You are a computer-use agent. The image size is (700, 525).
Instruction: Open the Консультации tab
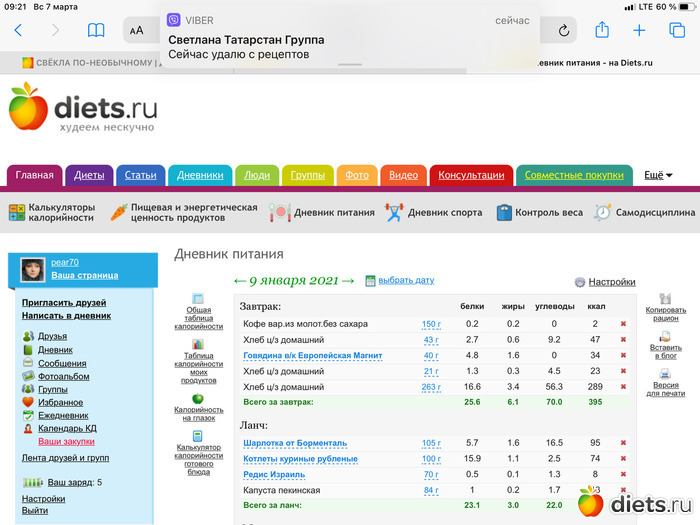click(x=471, y=175)
